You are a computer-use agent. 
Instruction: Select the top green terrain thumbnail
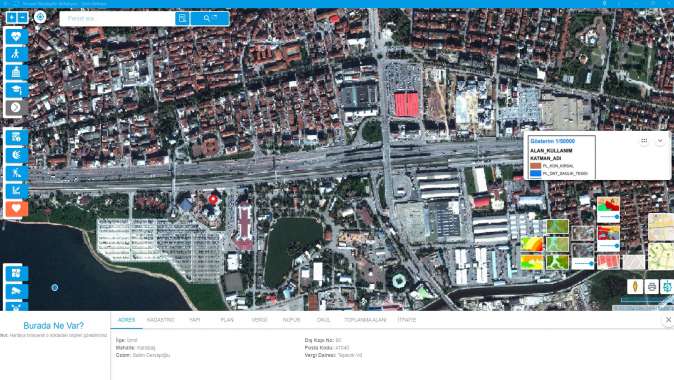point(557,227)
